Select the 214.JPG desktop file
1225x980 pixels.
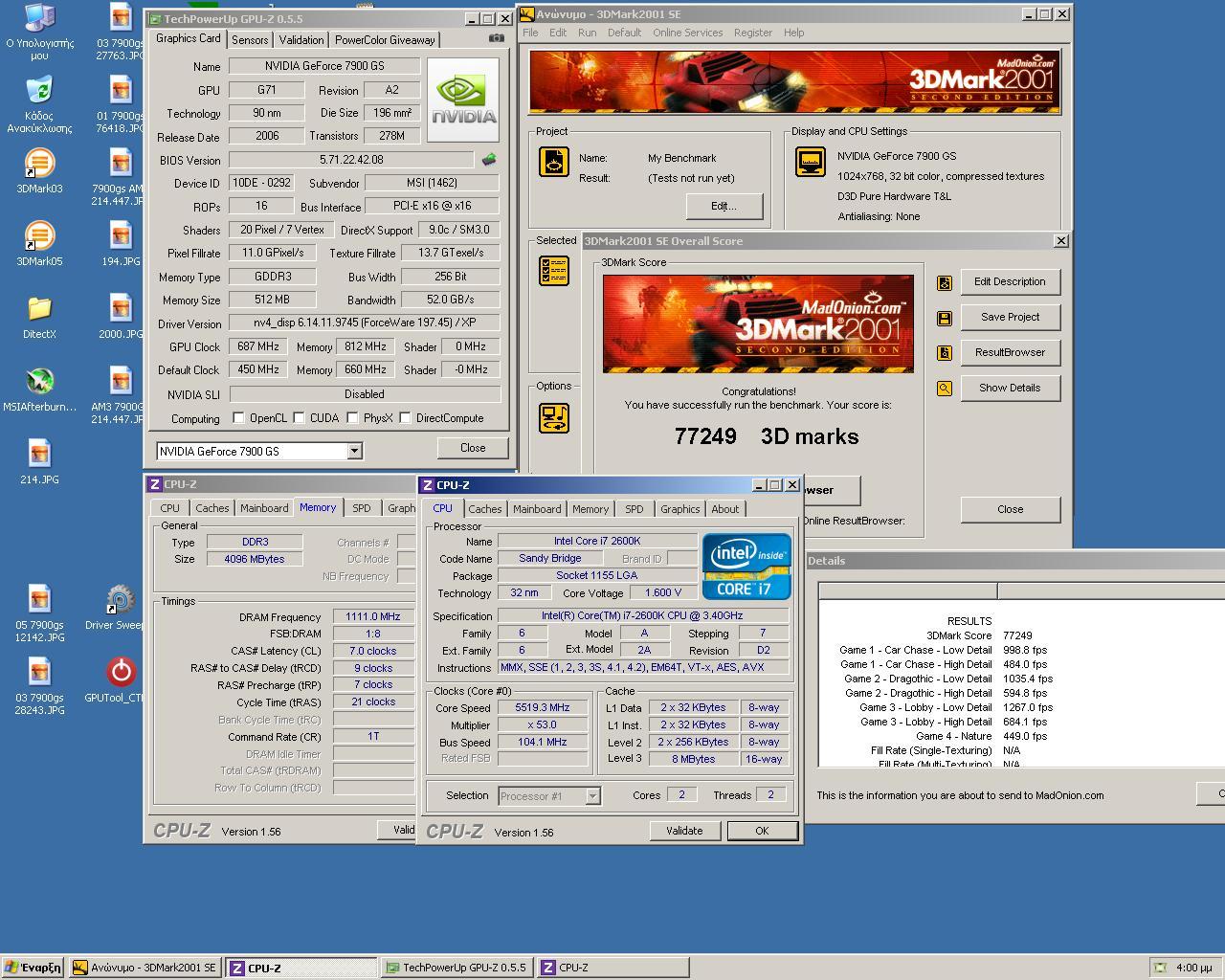pyautogui.click(x=39, y=462)
